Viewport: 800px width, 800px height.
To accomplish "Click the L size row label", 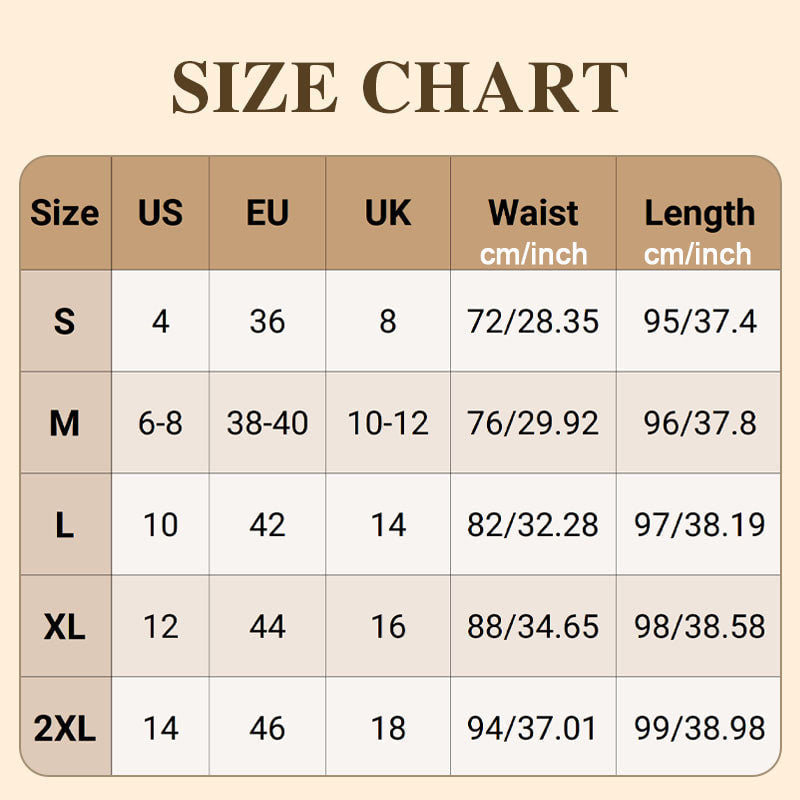I will (65, 525).
